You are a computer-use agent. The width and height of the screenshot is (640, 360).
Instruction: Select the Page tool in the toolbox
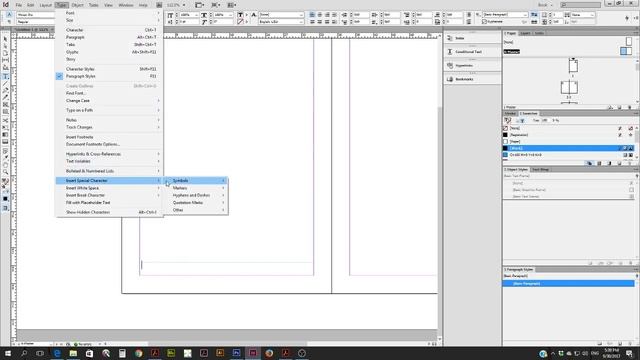5,53
